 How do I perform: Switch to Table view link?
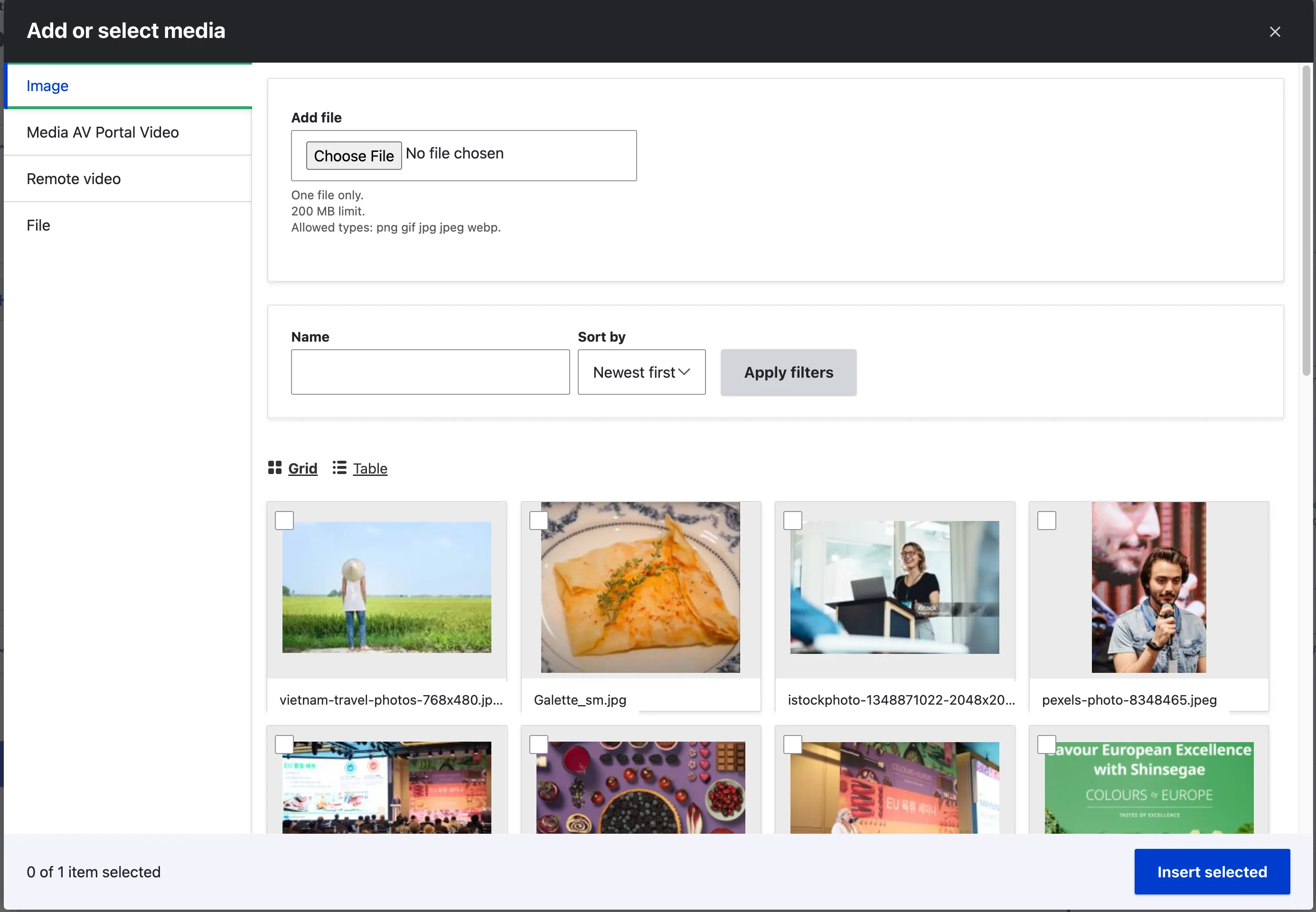pyautogui.click(x=369, y=468)
